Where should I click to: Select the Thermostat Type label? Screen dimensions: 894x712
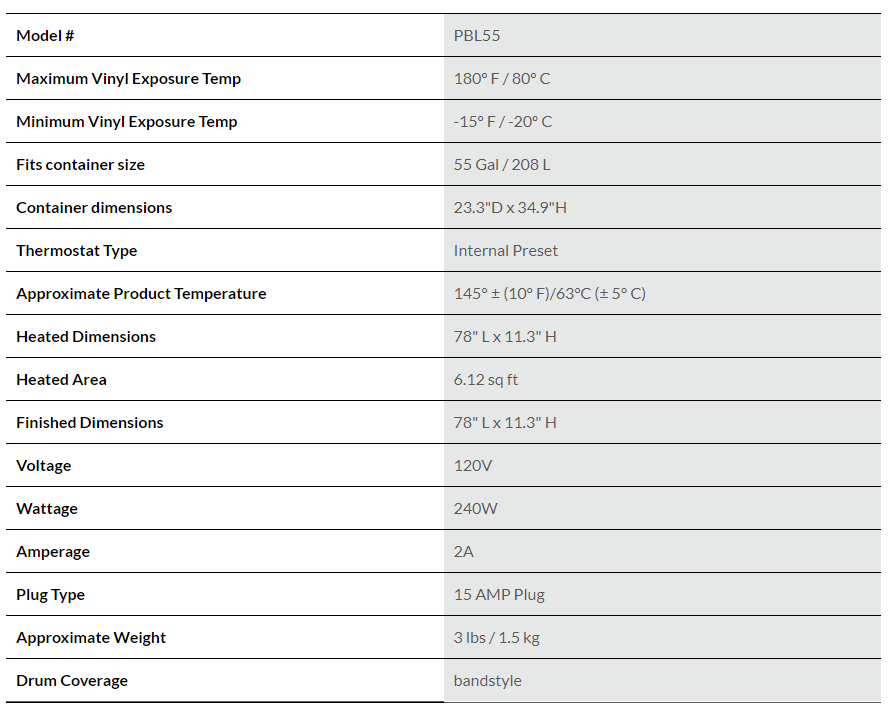click(x=77, y=251)
